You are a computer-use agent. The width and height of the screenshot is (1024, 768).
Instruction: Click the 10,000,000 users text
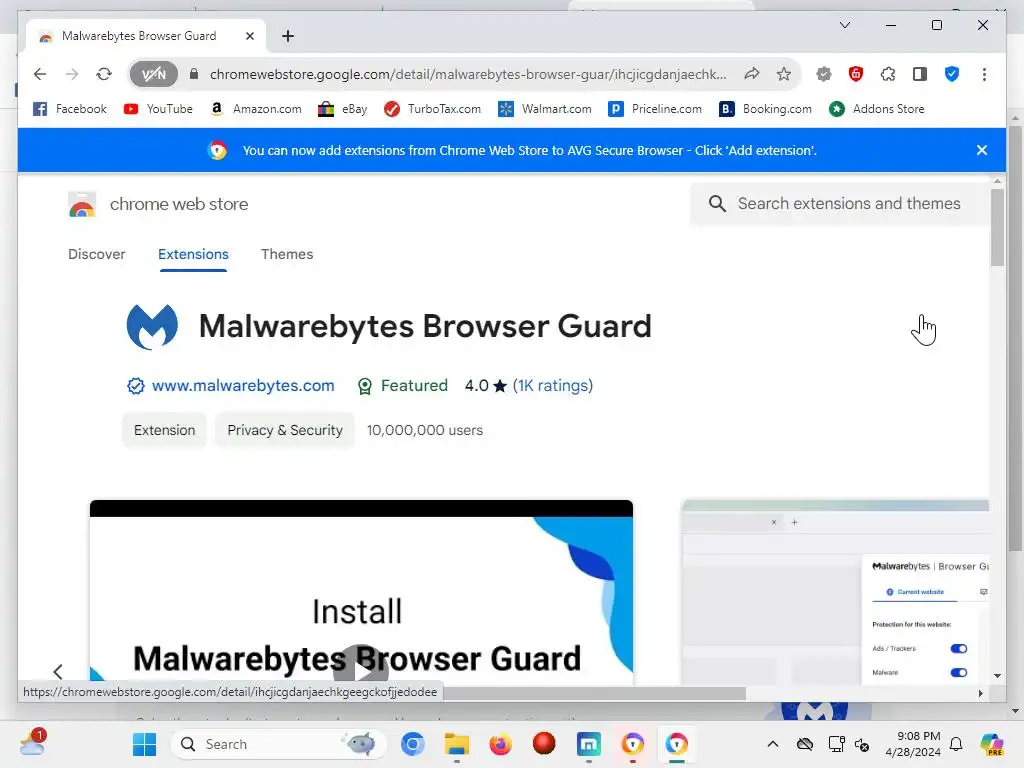click(x=425, y=430)
